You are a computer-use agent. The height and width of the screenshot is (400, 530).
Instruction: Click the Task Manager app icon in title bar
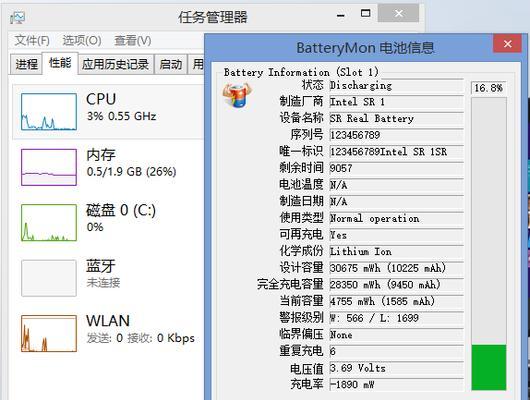(17, 17)
